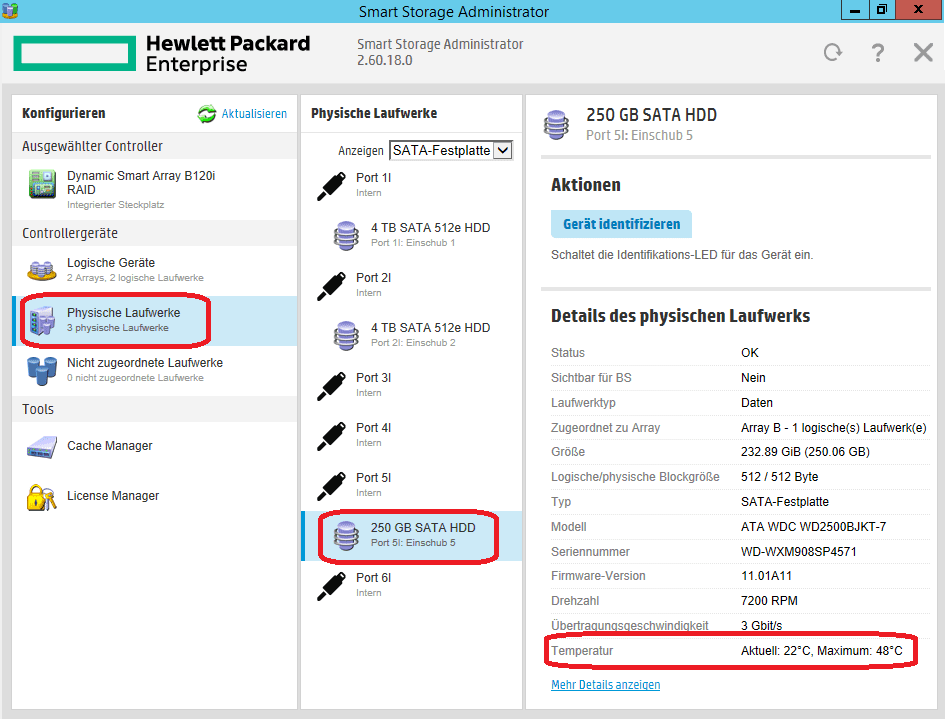Close the window with the red title bar button
This screenshot has height=719, width=945.
click(x=918, y=10)
